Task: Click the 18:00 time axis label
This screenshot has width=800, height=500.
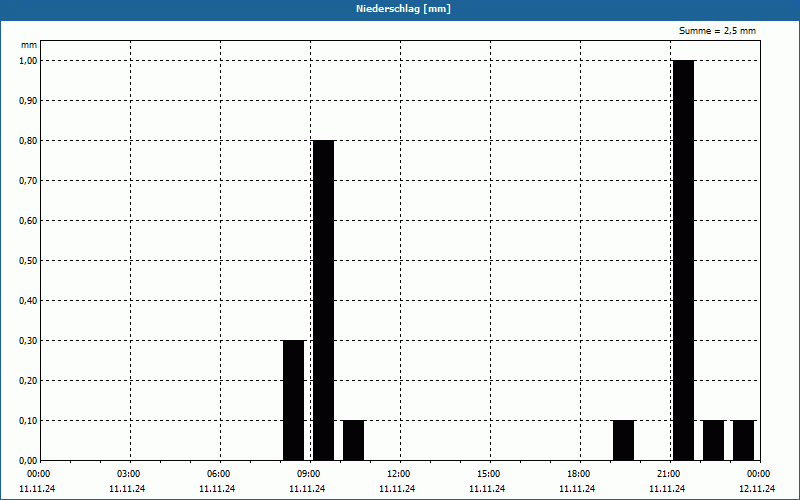Action: [x=579, y=474]
